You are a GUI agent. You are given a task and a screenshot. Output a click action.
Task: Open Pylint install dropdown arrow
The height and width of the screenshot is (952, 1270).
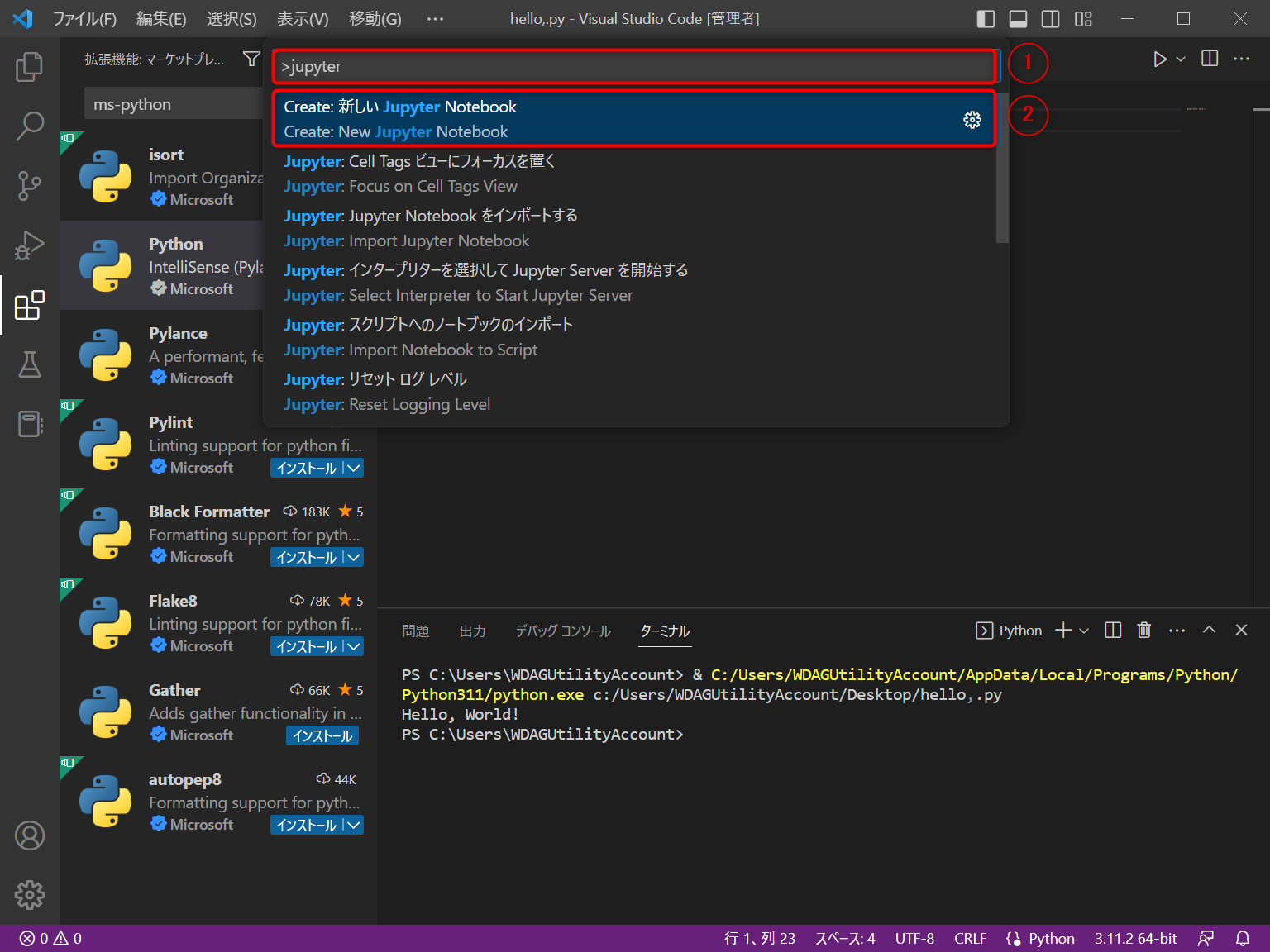pos(354,468)
